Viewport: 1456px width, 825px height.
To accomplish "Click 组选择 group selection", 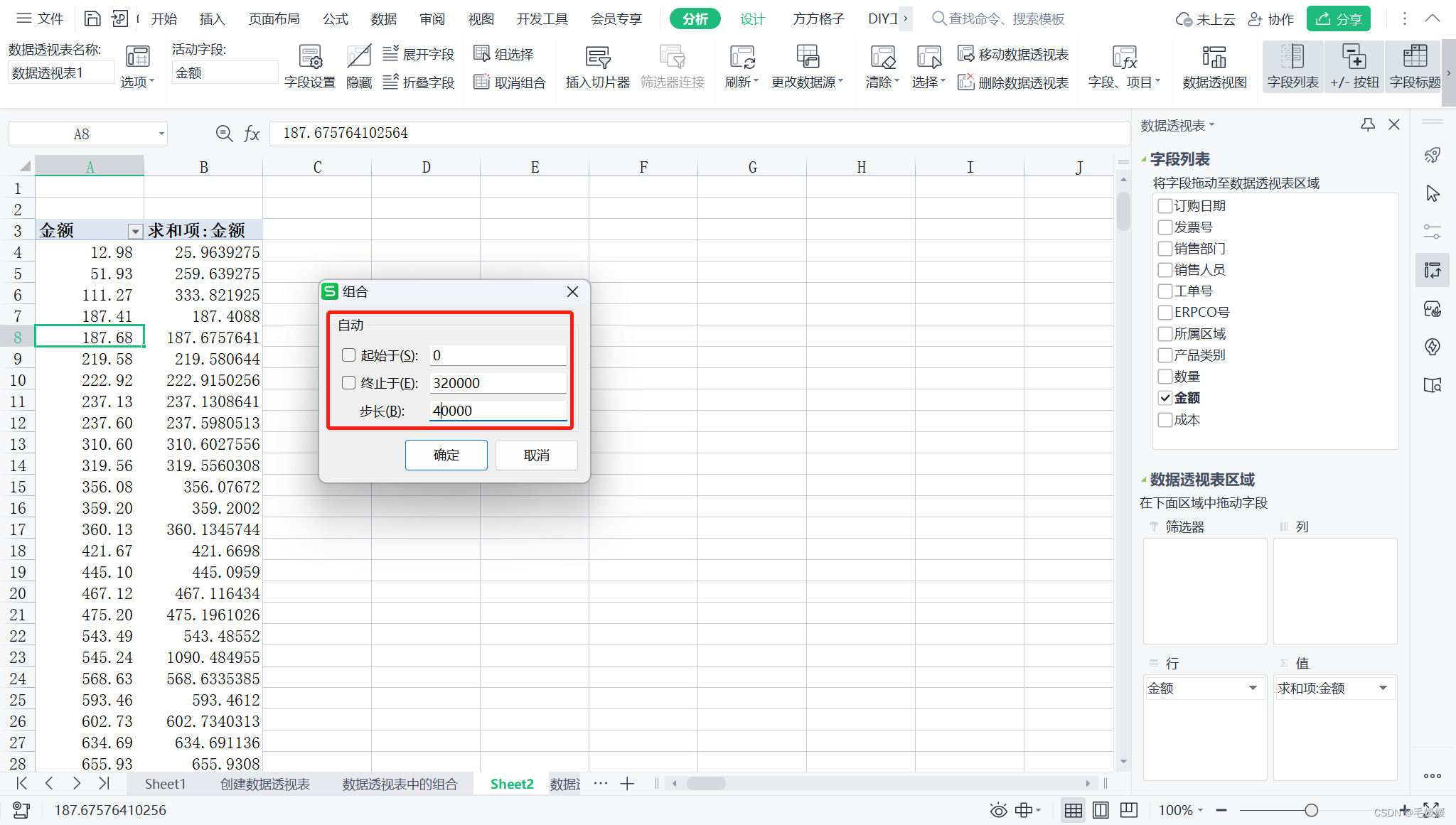I will click(504, 54).
